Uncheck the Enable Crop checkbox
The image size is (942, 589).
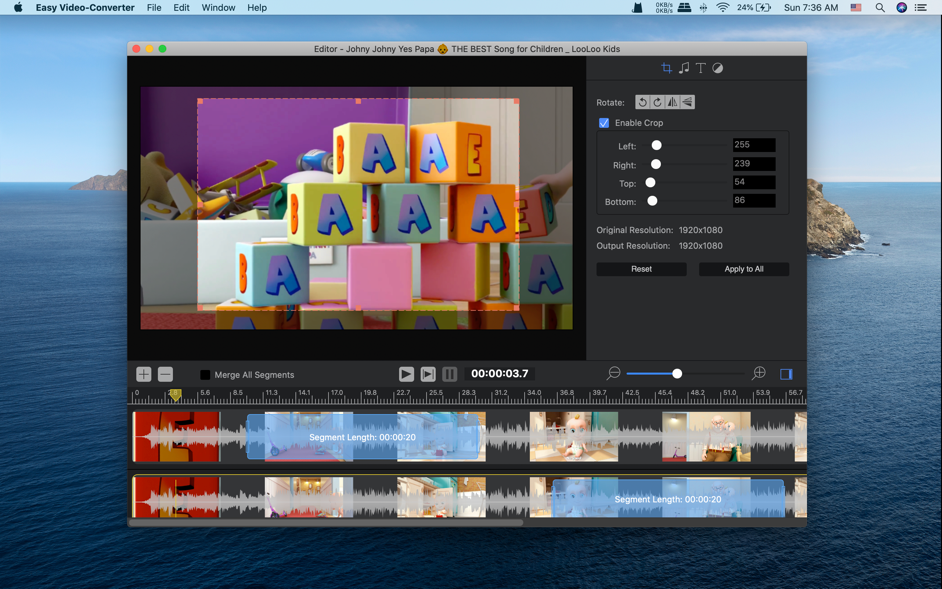[604, 123]
